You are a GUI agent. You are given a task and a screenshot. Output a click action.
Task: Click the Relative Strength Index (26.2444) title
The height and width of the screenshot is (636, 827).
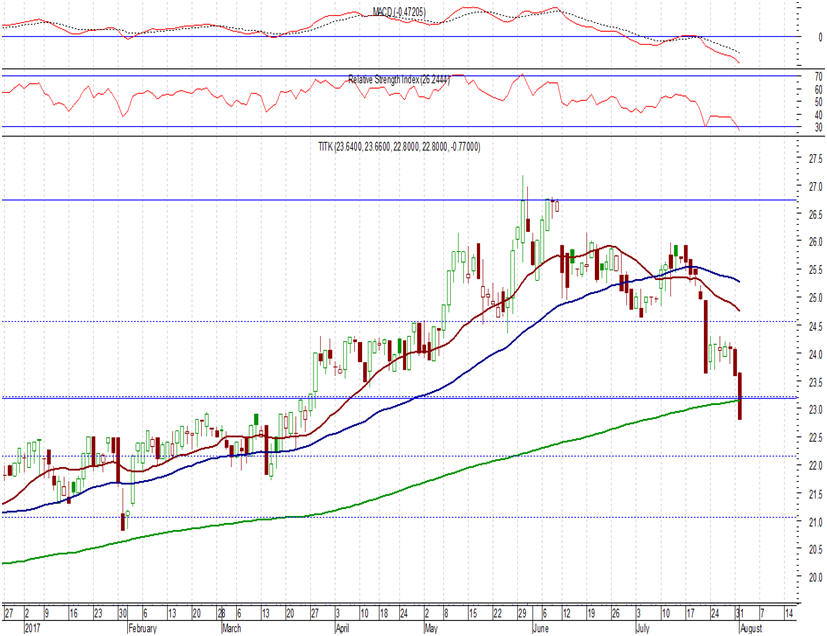[399, 80]
